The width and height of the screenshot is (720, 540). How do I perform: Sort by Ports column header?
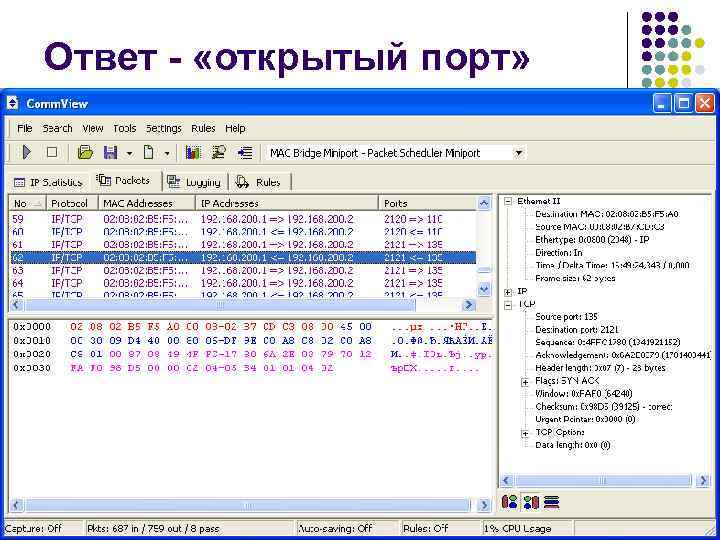click(427, 203)
